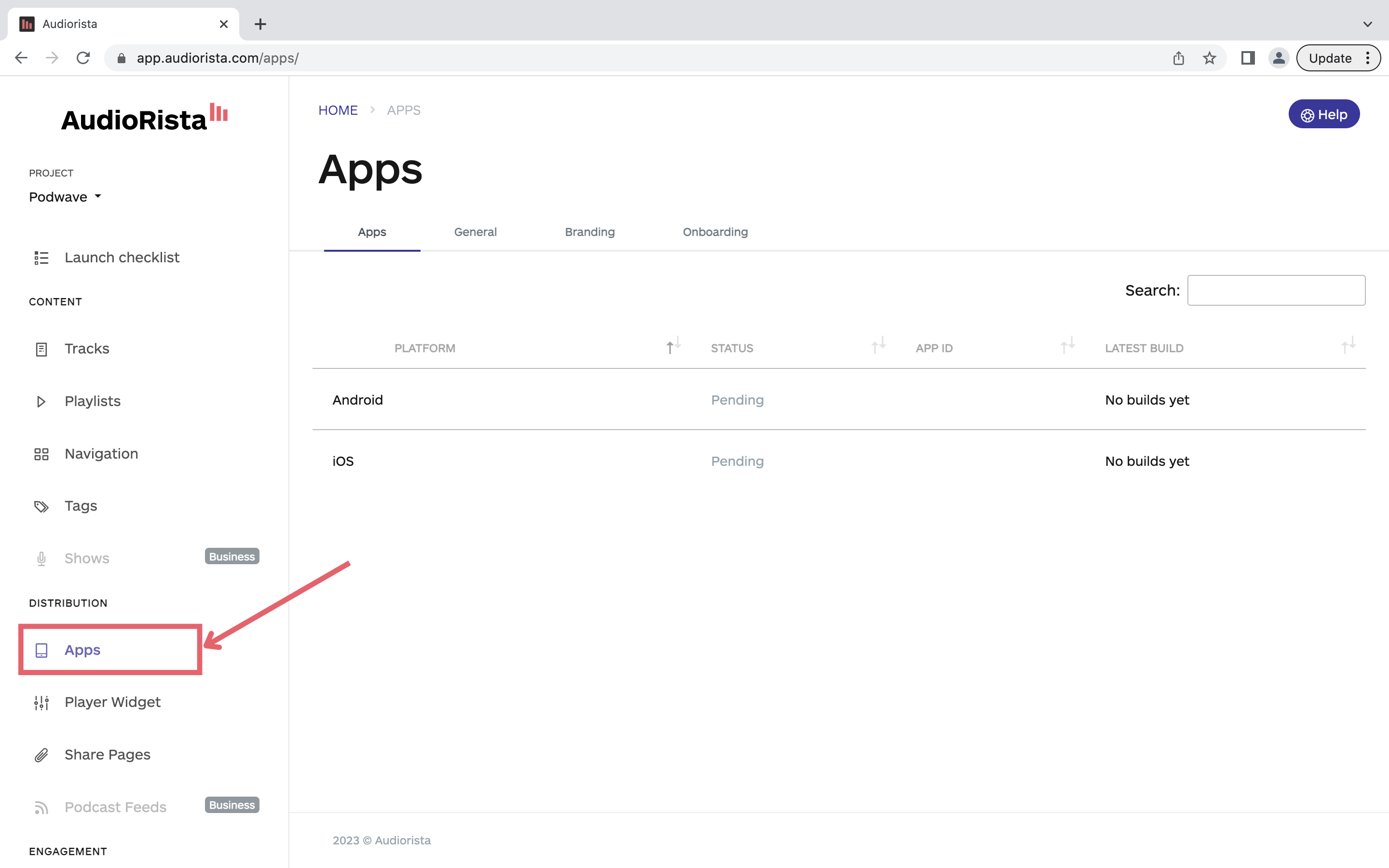Click the APPS breadcrumb text
Screen dimensions: 1389x868
click(x=404, y=110)
